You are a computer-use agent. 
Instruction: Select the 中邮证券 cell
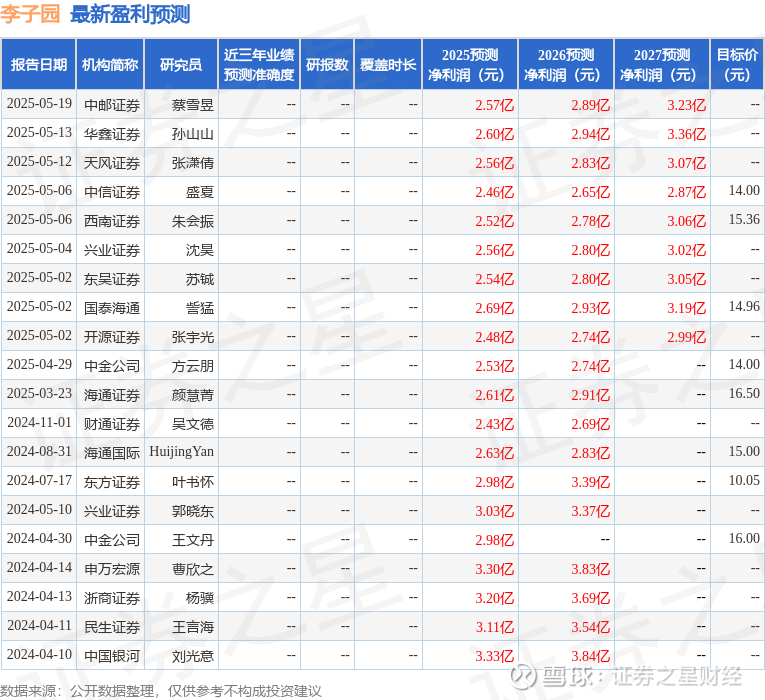tap(112, 105)
